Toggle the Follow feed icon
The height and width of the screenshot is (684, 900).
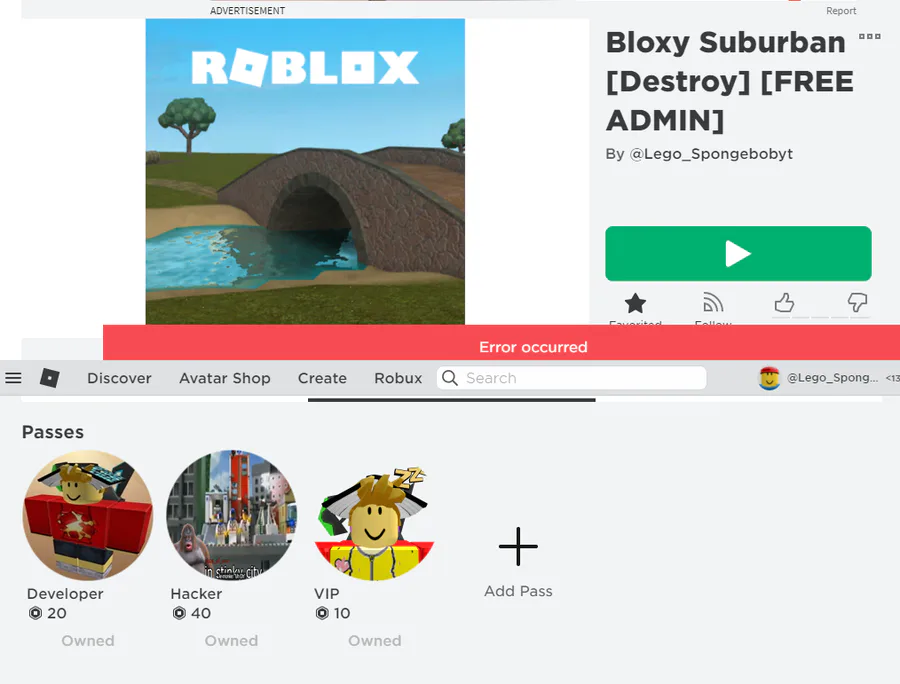[713, 302]
